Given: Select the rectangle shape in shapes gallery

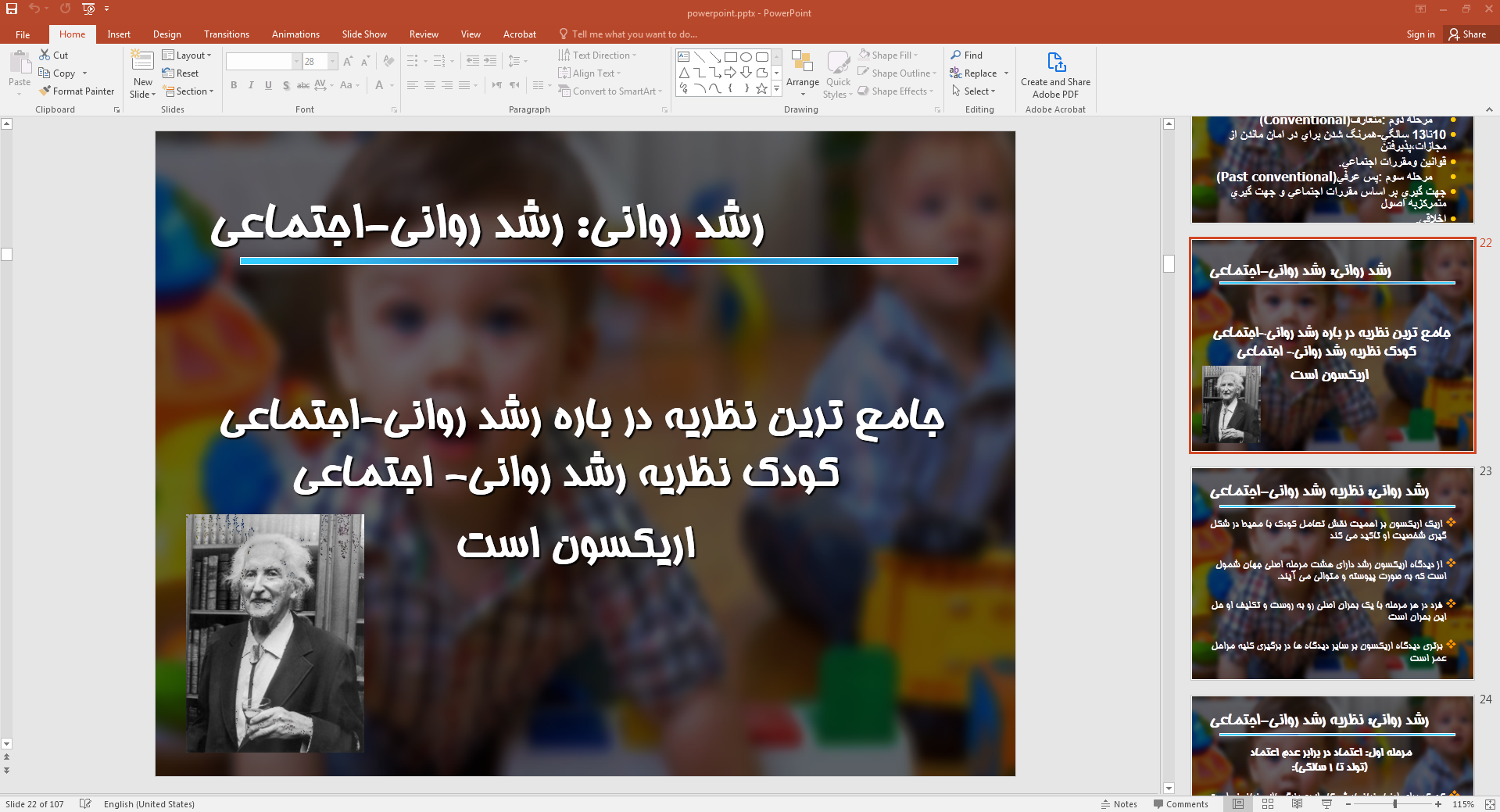Looking at the screenshot, I should [730, 57].
